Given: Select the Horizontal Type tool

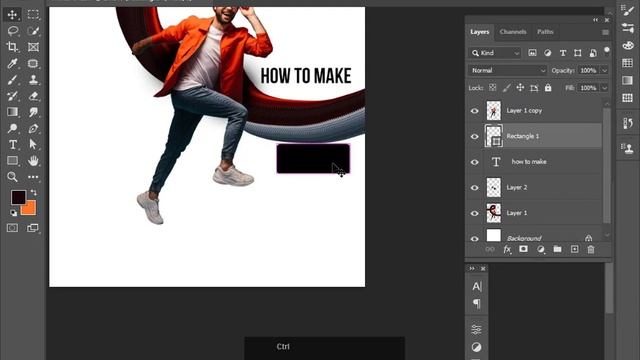Looking at the screenshot, I should (12, 144).
